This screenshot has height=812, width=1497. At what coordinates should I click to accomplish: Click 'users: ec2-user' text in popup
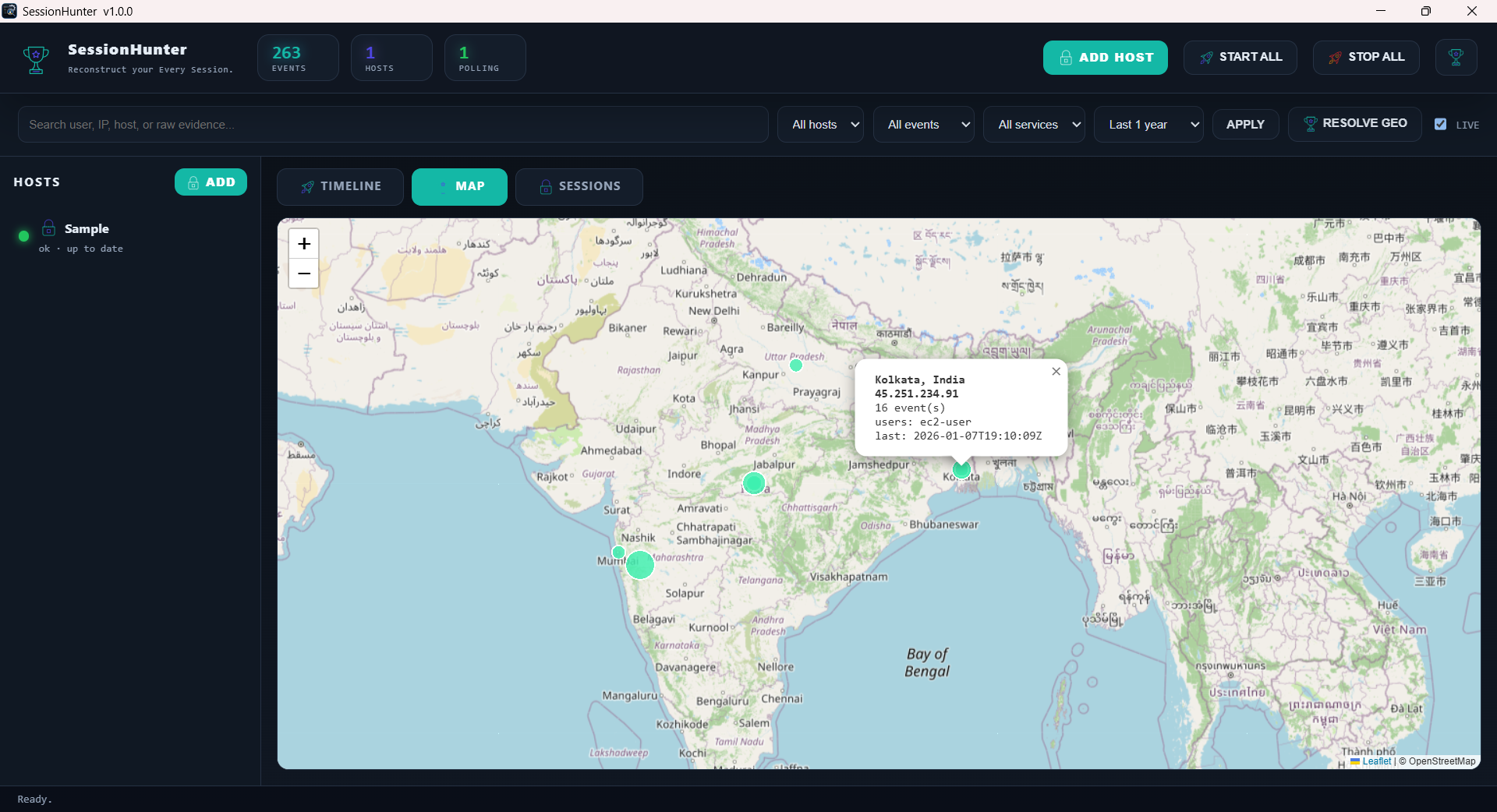(x=923, y=422)
